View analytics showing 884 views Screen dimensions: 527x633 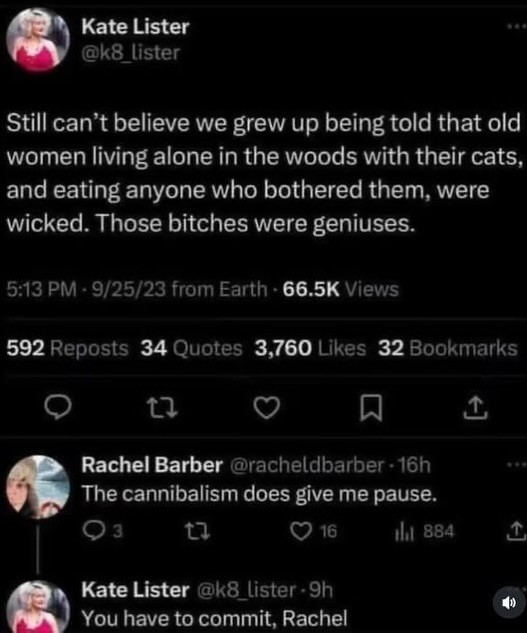pos(424,531)
